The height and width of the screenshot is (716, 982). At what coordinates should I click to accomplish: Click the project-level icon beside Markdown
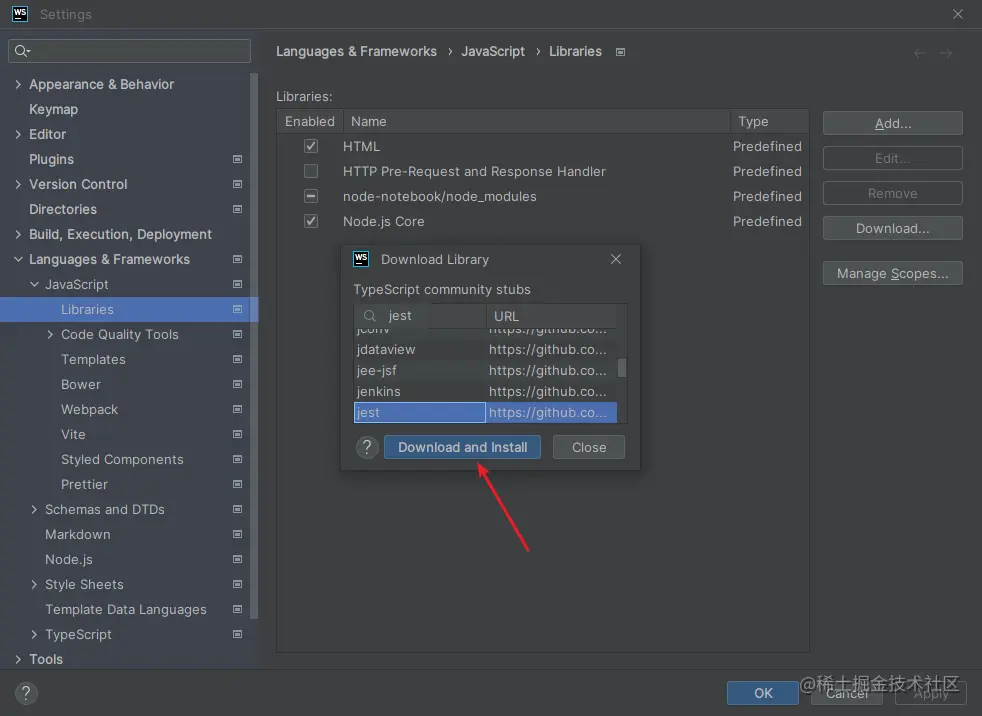coord(237,534)
